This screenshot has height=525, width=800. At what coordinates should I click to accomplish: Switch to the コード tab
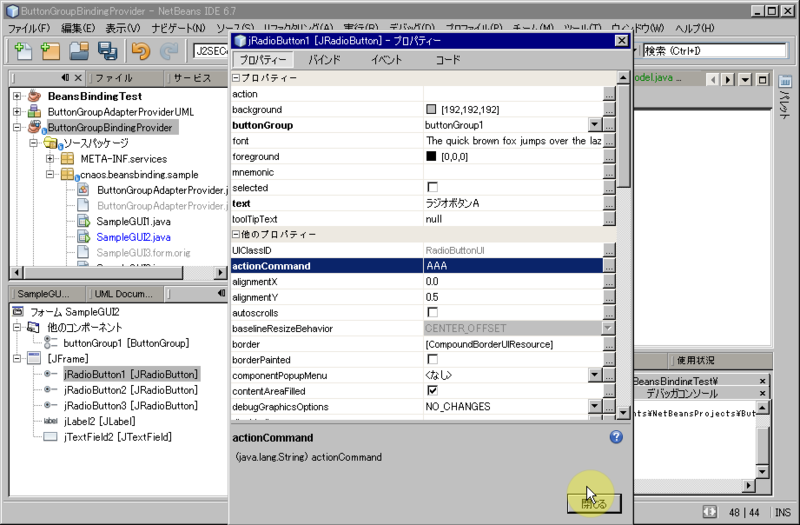click(x=448, y=60)
